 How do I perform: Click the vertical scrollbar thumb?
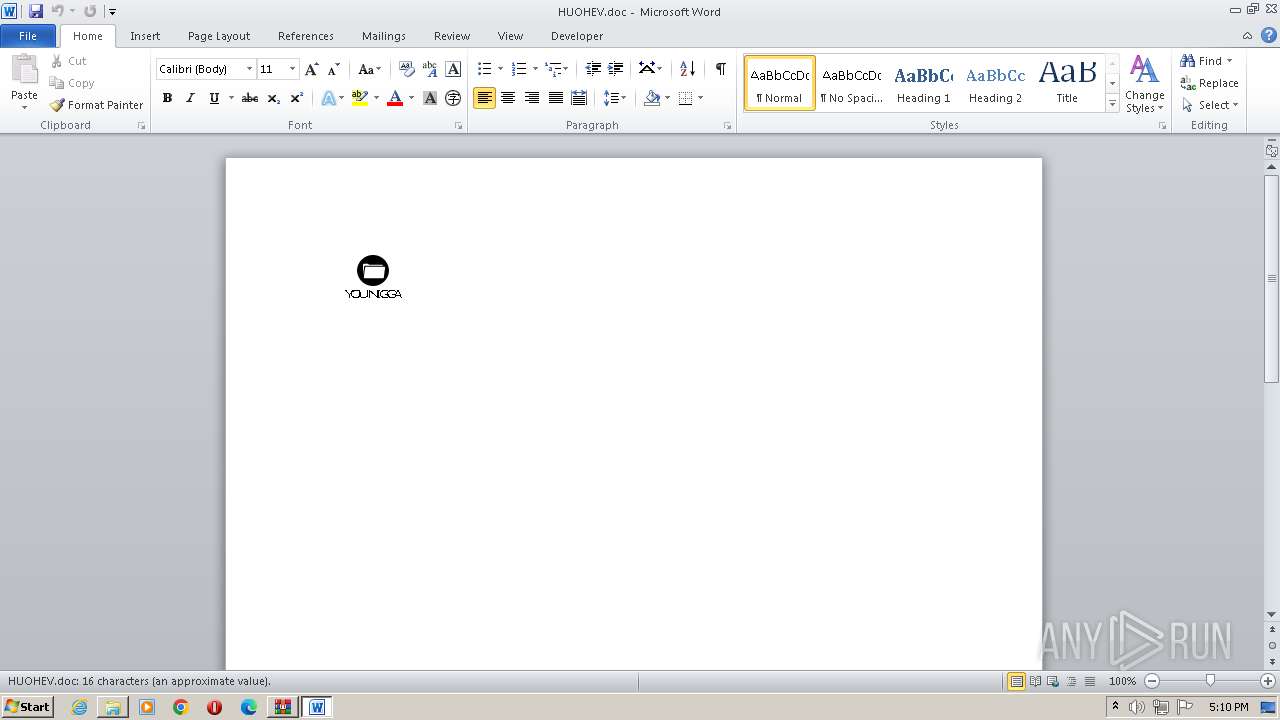pyautogui.click(x=1272, y=278)
